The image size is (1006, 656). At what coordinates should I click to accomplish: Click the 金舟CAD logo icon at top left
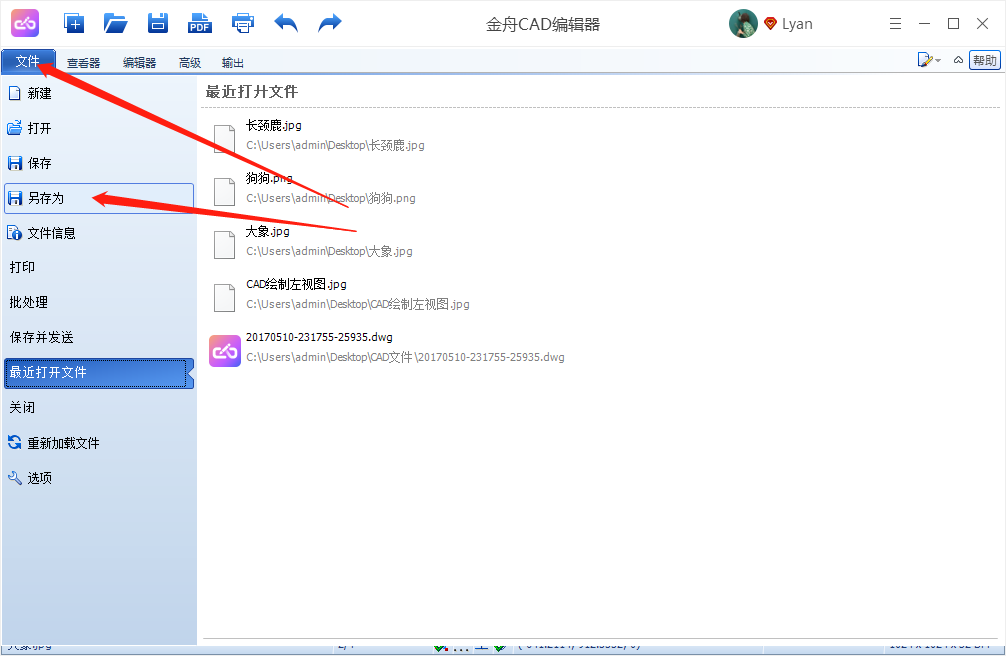pyautogui.click(x=24, y=22)
